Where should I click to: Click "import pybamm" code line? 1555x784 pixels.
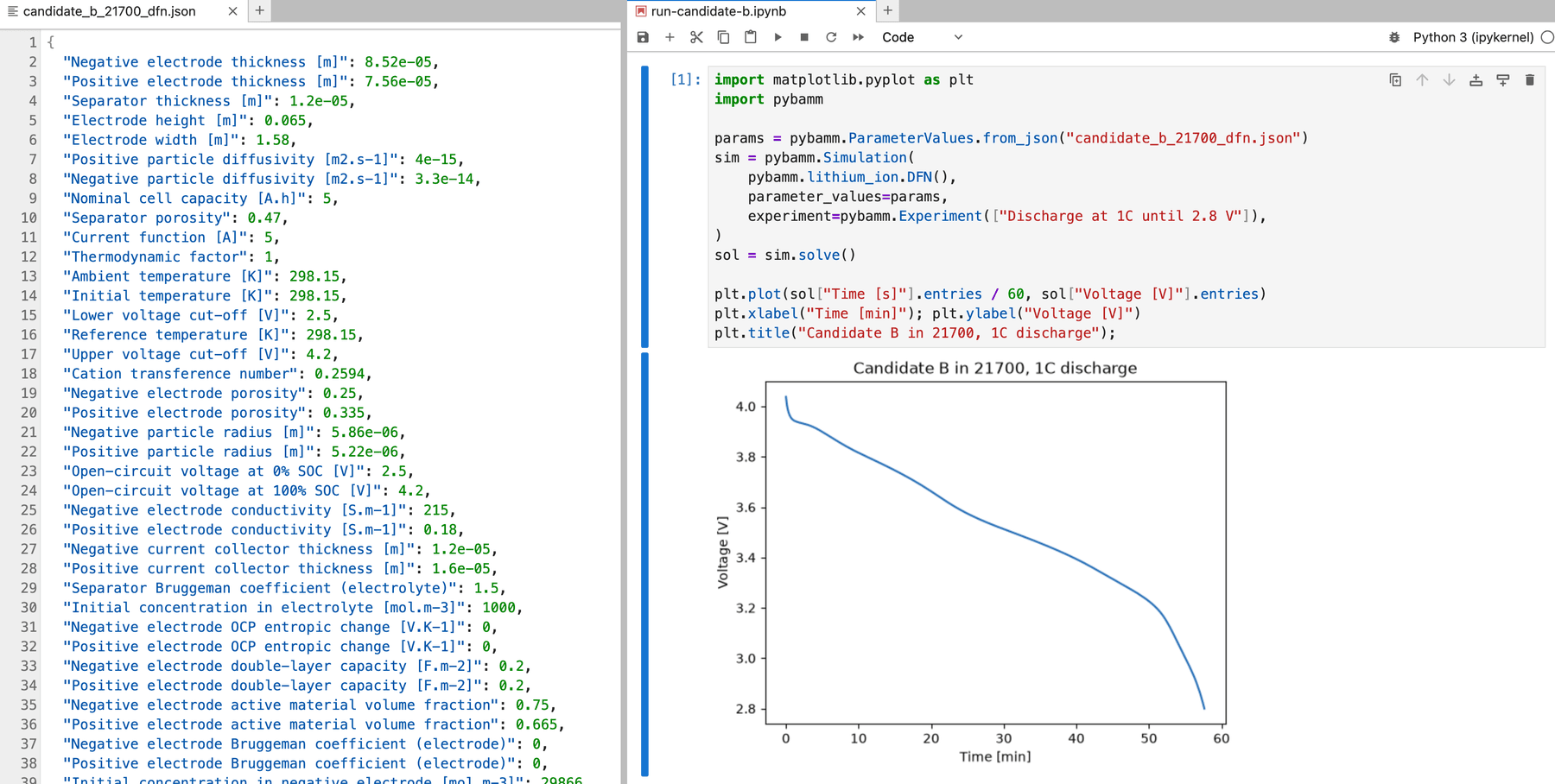point(769,99)
